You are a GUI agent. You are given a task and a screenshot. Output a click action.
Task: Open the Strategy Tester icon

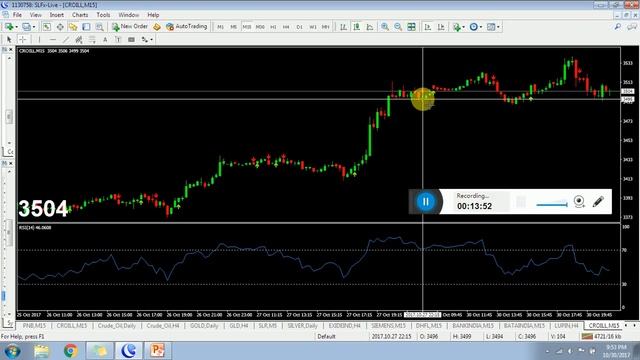pos(99,27)
